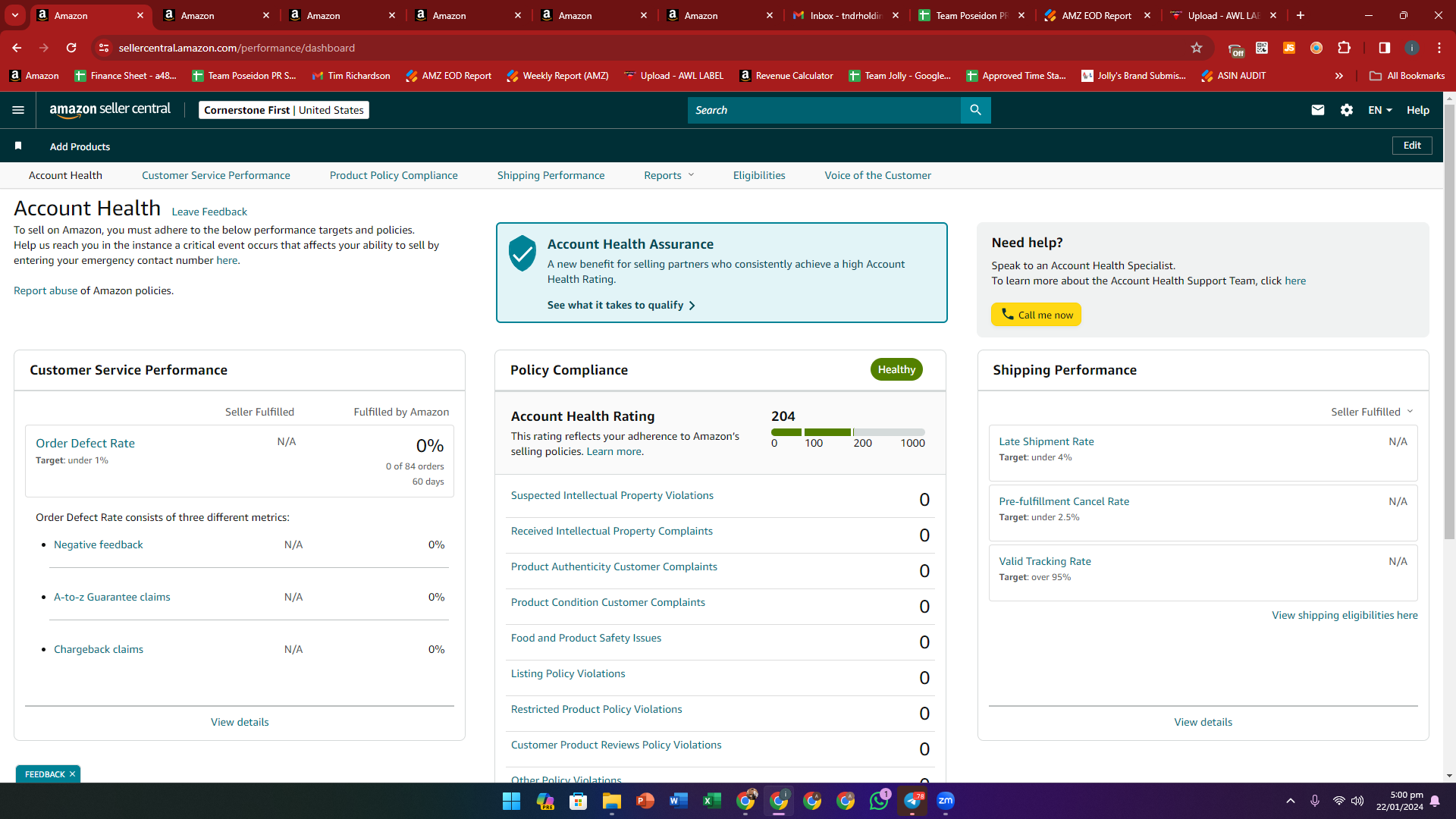Open Excel from the taskbar
1456x819 pixels.
click(712, 801)
